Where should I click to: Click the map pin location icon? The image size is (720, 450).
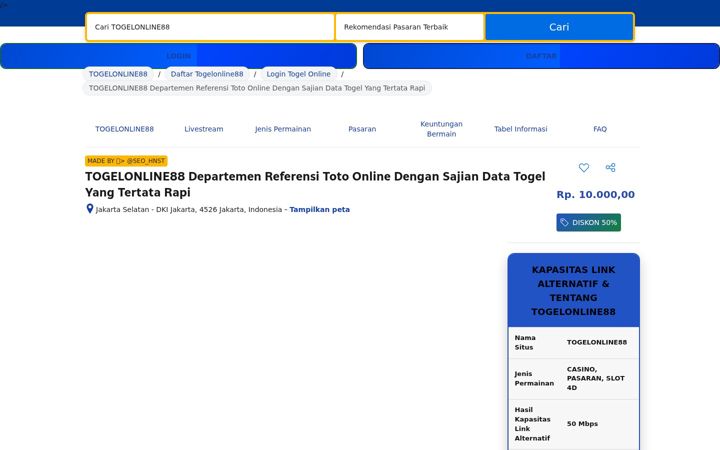point(90,209)
